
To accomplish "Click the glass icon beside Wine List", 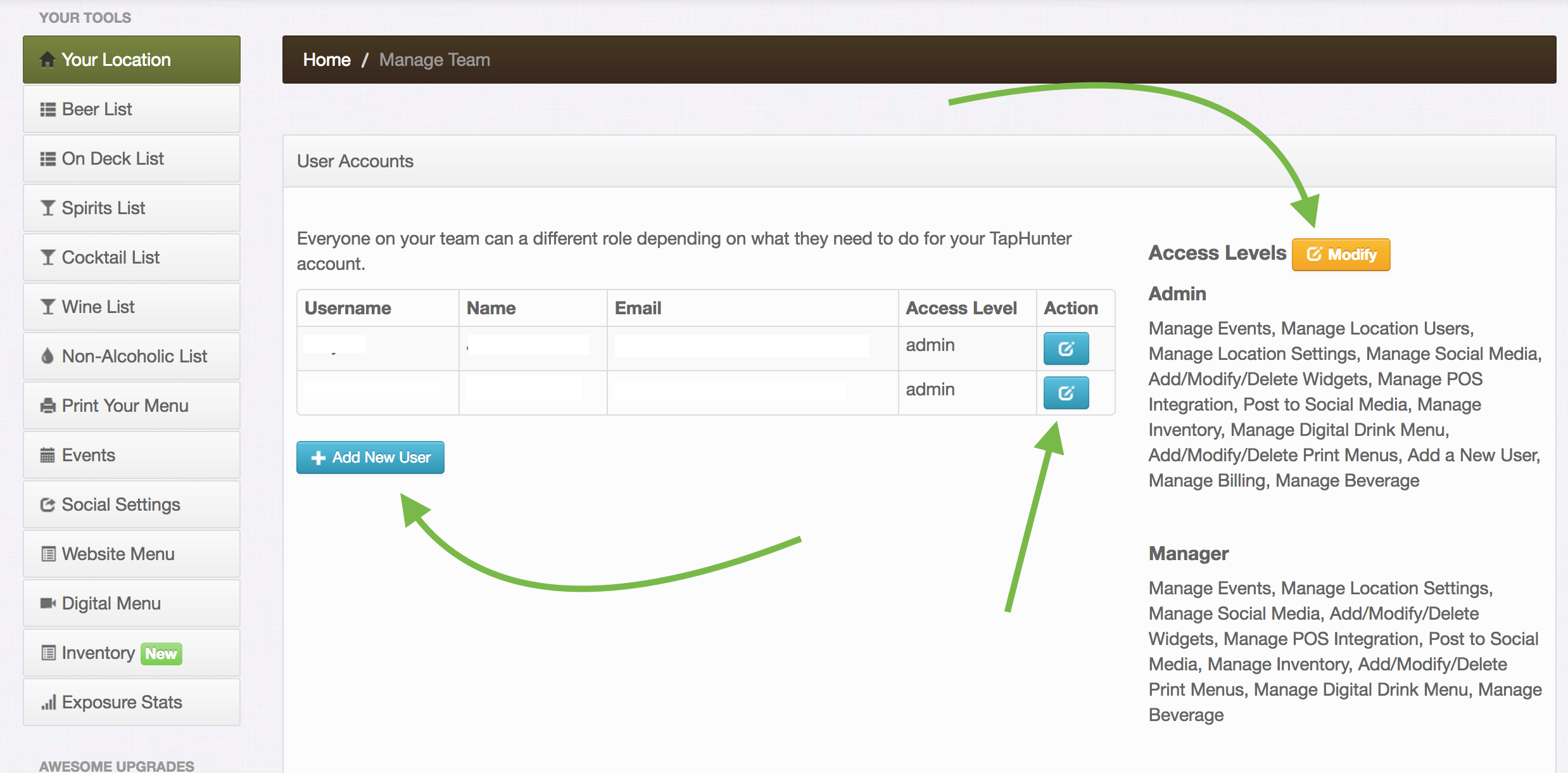I will pyautogui.click(x=47, y=307).
